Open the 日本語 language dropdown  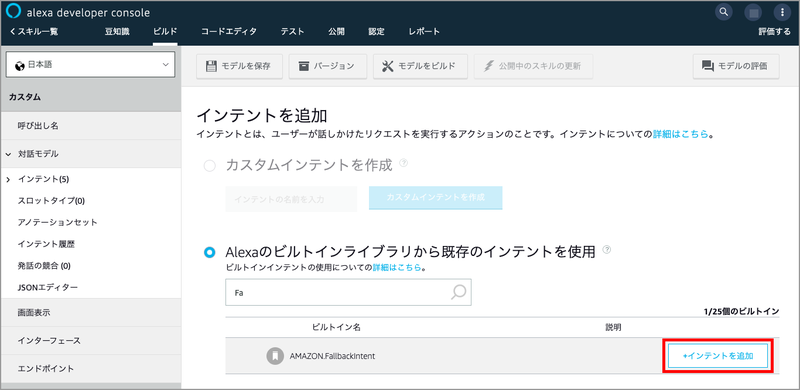(x=90, y=65)
